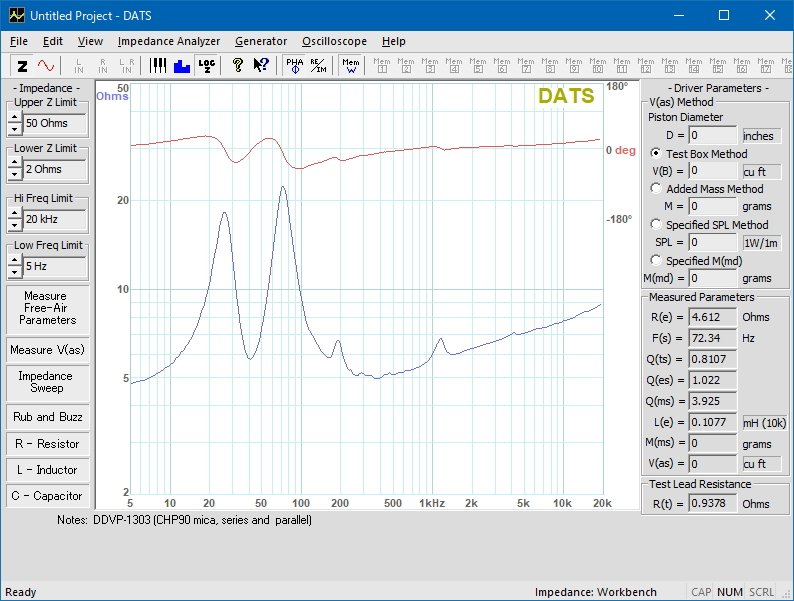
Task: Select the L IN input icon
Action: [78, 66]
